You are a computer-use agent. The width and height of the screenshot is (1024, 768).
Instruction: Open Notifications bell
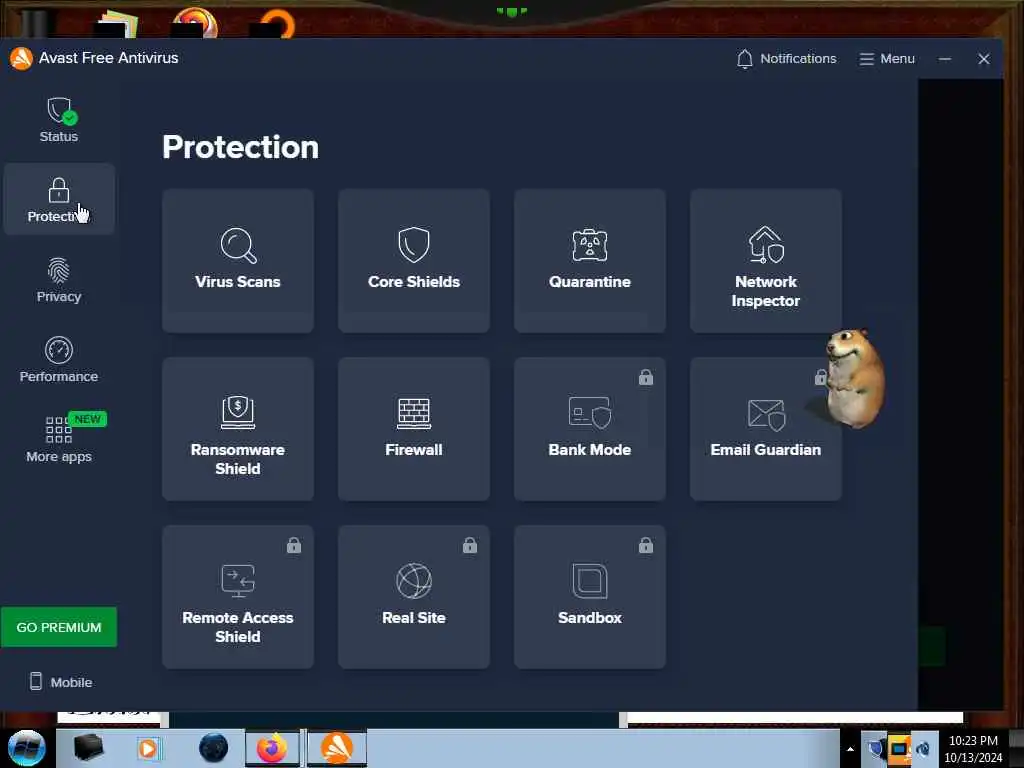[x=786, y=59]
